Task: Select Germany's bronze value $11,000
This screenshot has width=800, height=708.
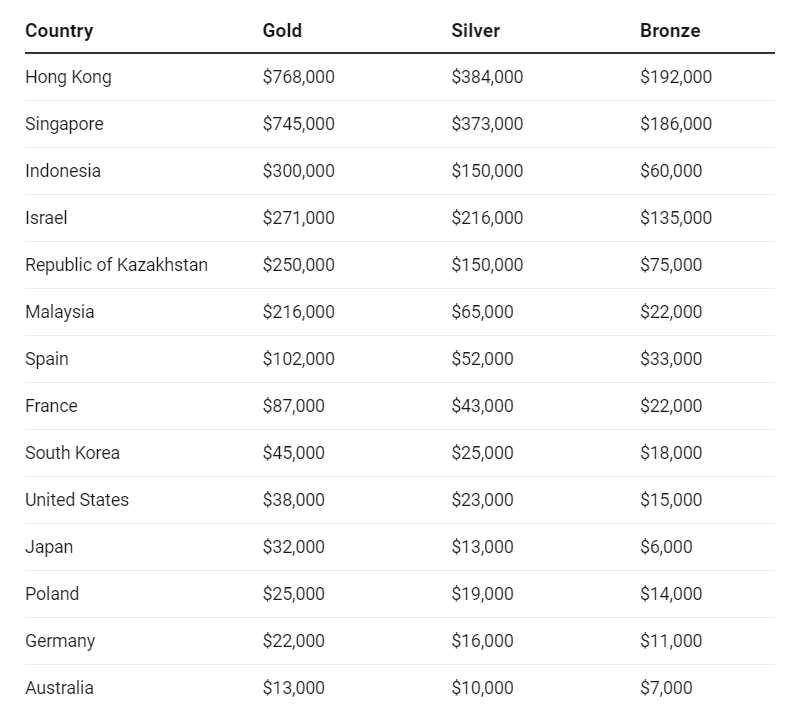Action: [671, 641]
